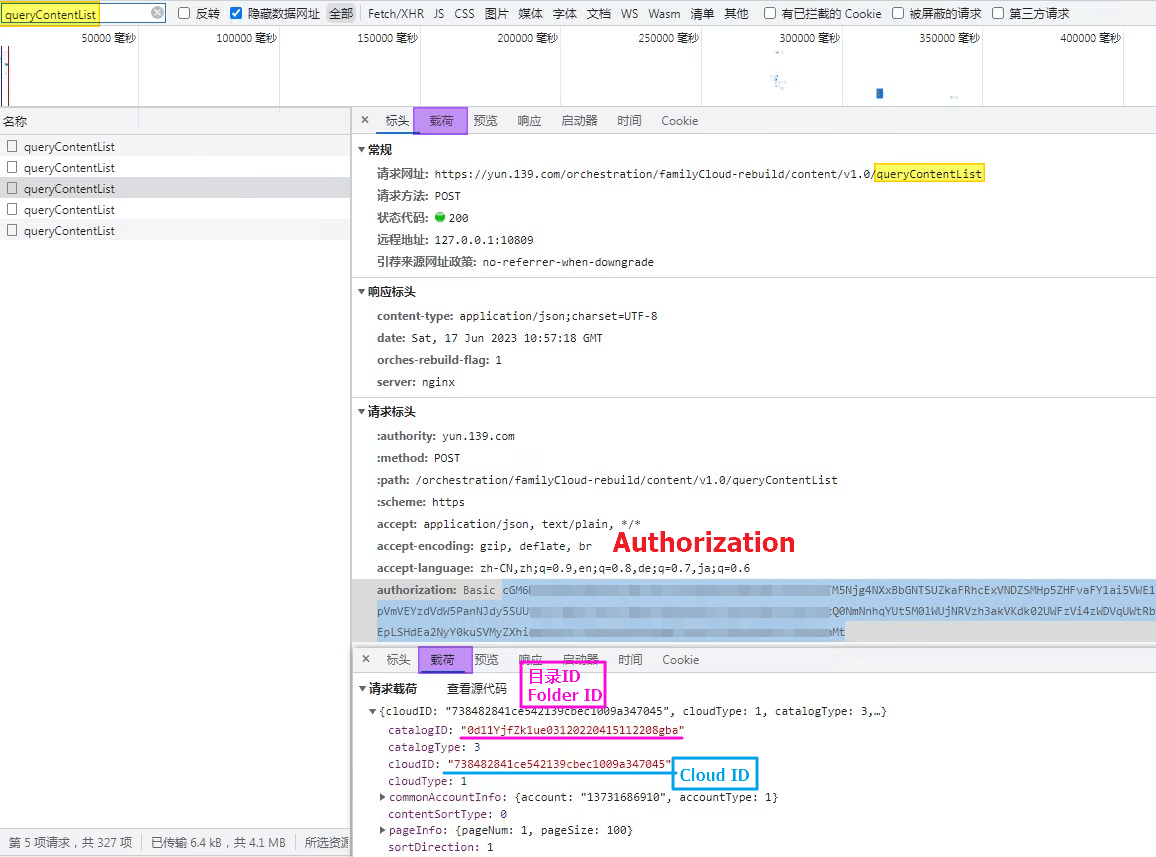Close the lower payload details panel
1156x857 pixels.
tap(366, 659)
